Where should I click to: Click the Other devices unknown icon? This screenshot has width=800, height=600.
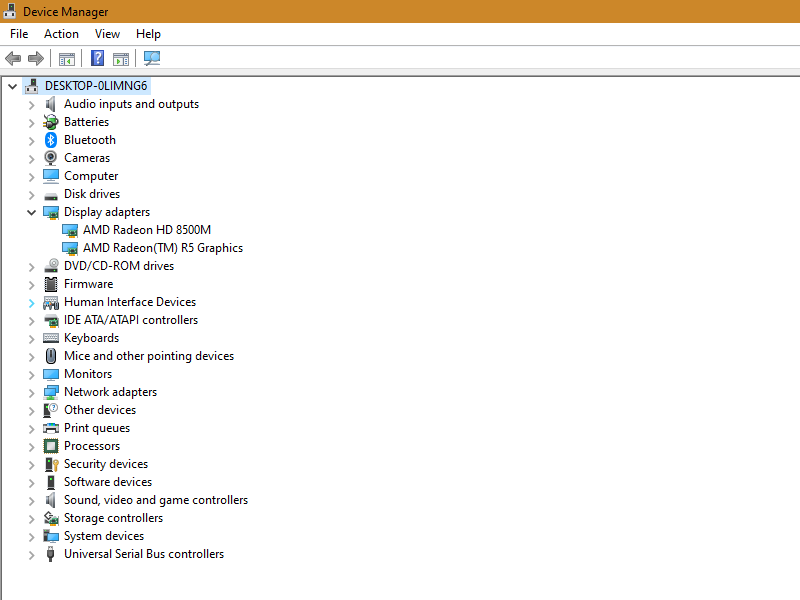tap(51, 410)
